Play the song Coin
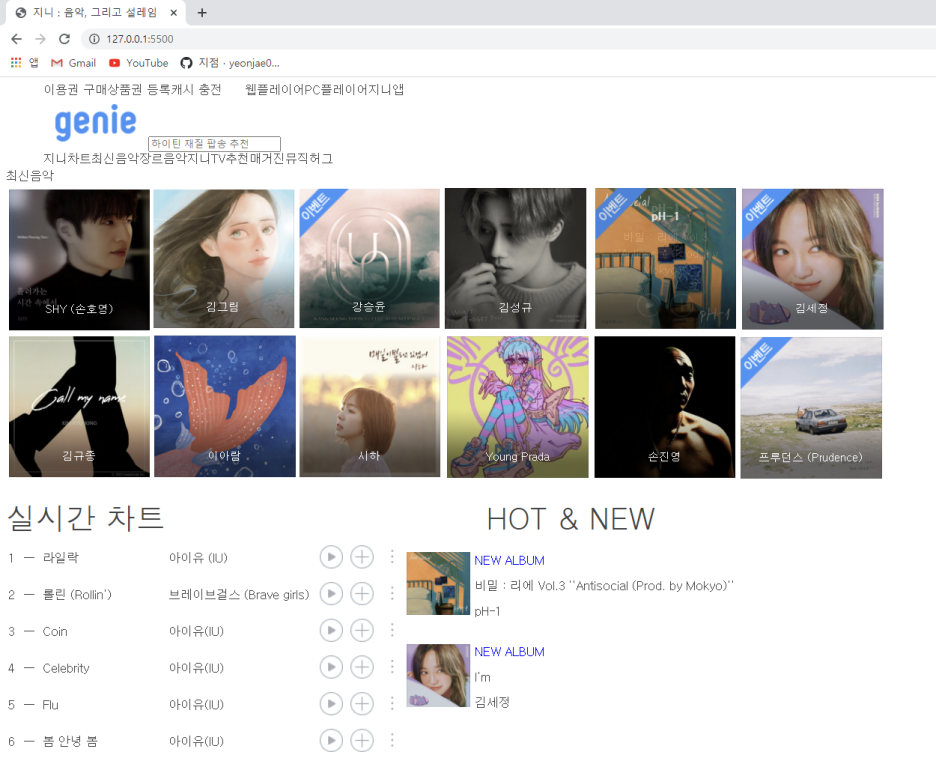936x761 pixels. [x=331, y=630]
